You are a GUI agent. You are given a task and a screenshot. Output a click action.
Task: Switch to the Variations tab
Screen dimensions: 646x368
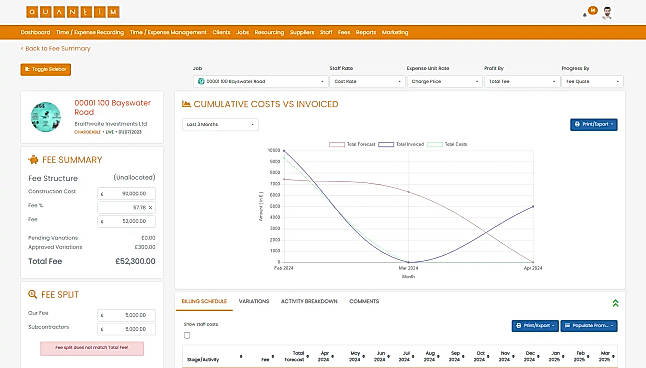254,301
